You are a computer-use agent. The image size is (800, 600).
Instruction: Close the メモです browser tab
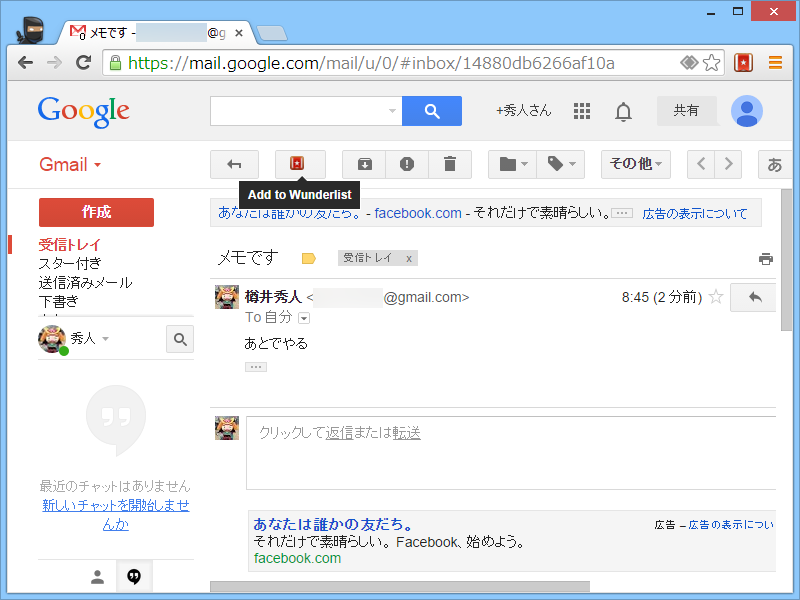(x=239, y=33)
